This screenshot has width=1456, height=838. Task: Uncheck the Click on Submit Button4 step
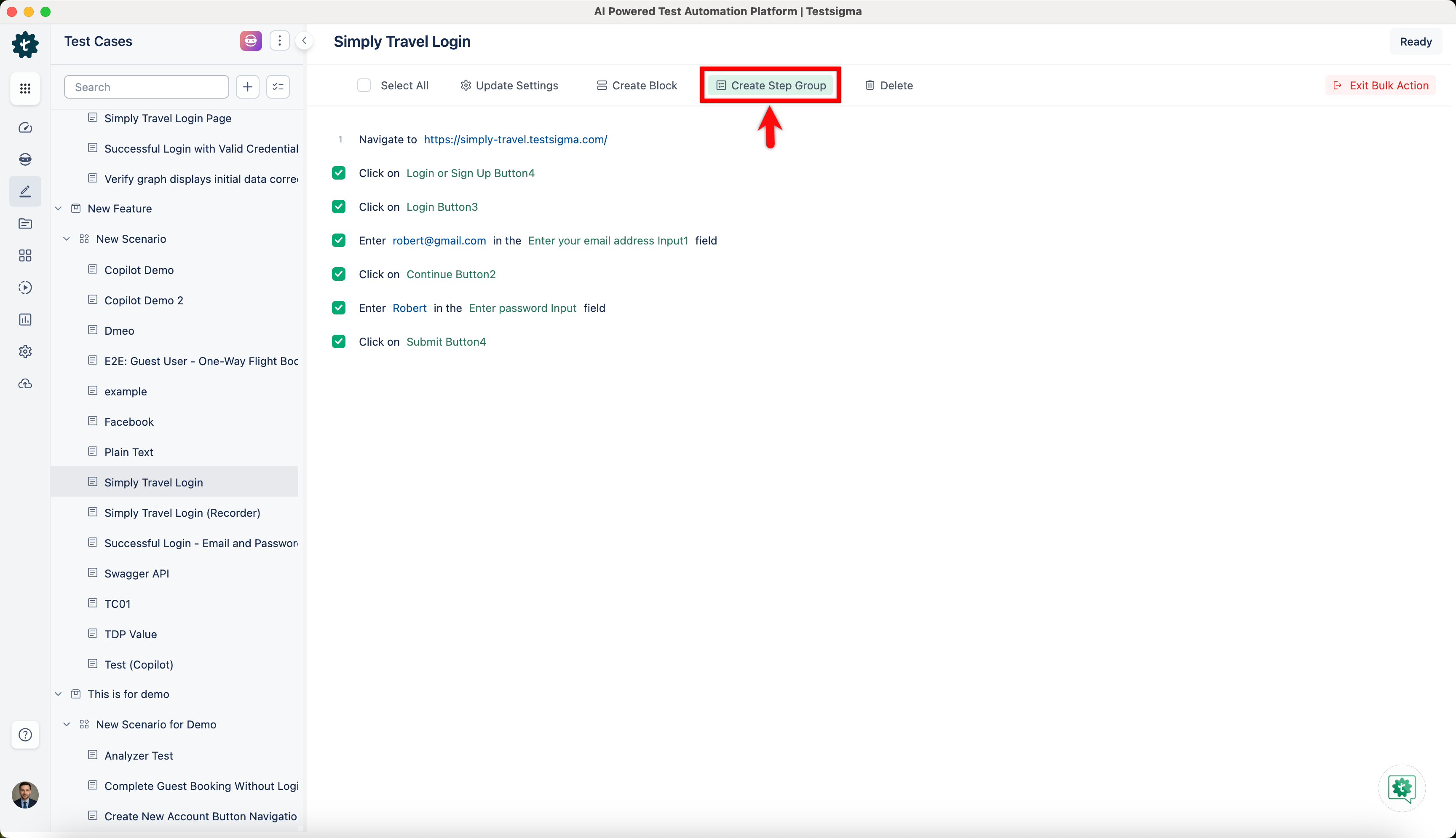coord(339,342)
